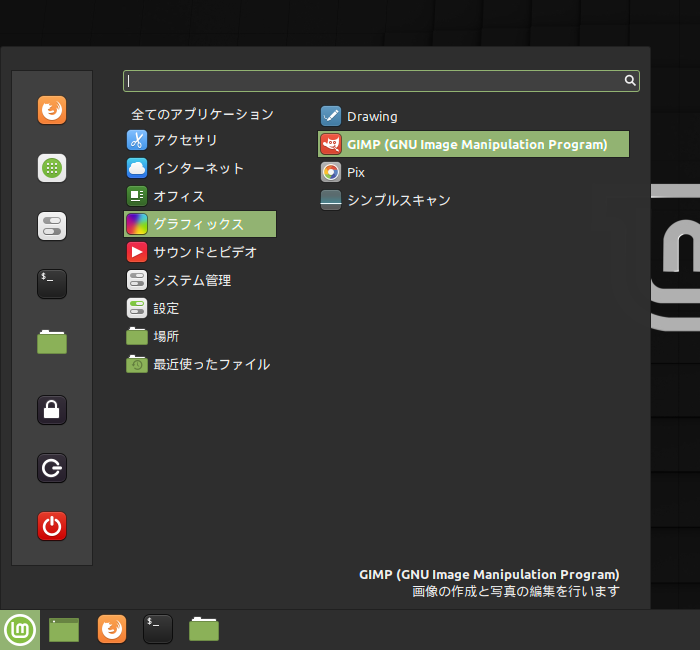Launch Software Manager from favorites sidebar
The width and height of the screenshot is (700, 650).
pos(52,168)
